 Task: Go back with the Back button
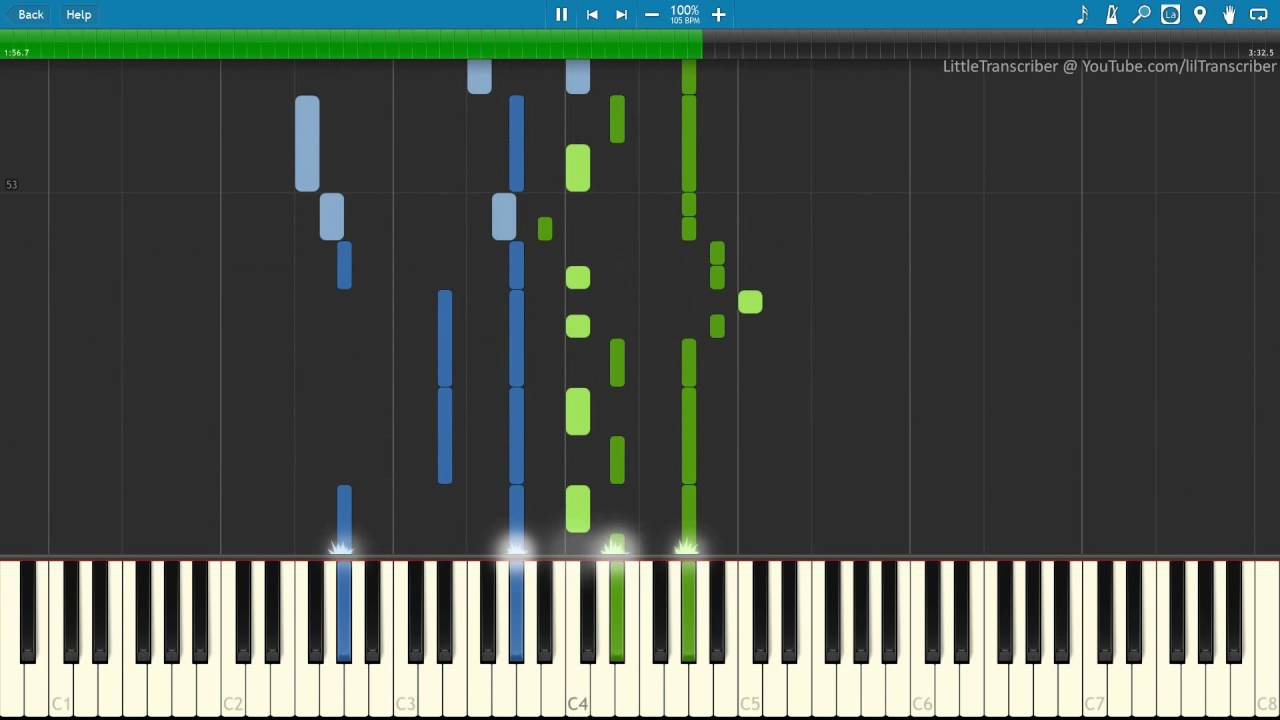pyautogui.click(x=25, y=14)
